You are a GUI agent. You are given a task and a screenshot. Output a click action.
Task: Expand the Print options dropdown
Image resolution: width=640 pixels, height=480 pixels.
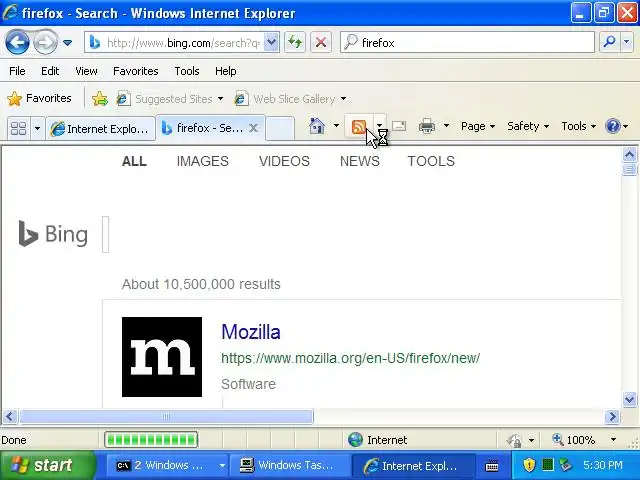tap(447, 126)
